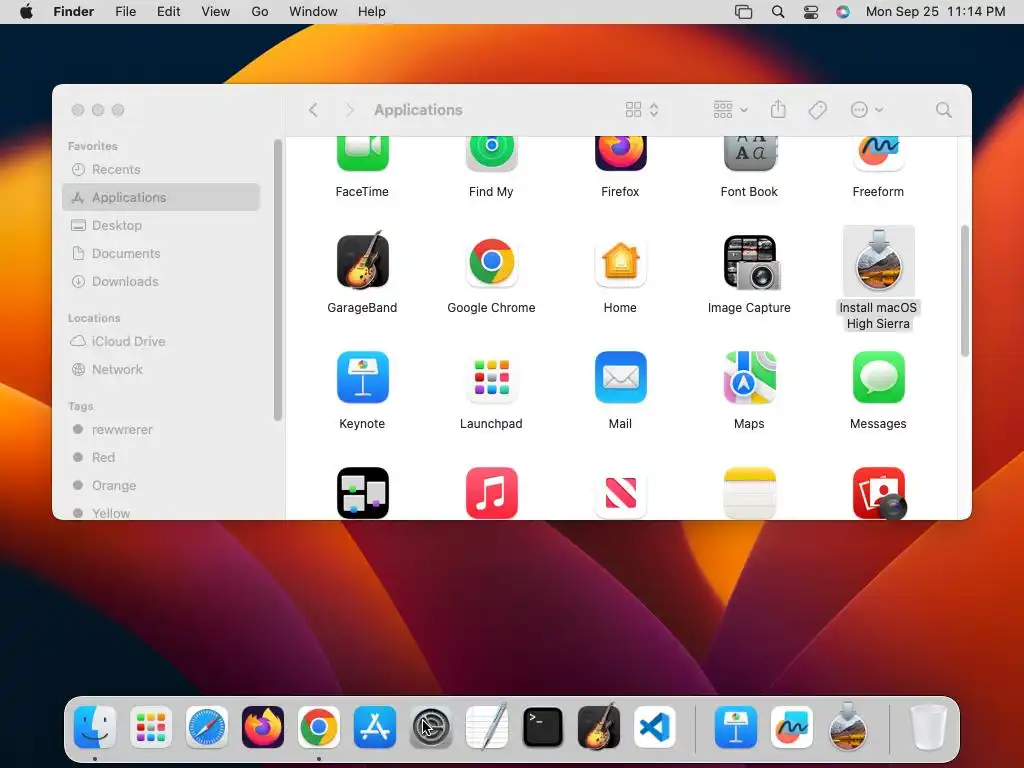Open the Group By dropdown in toolbar

(x=730, y=110)
